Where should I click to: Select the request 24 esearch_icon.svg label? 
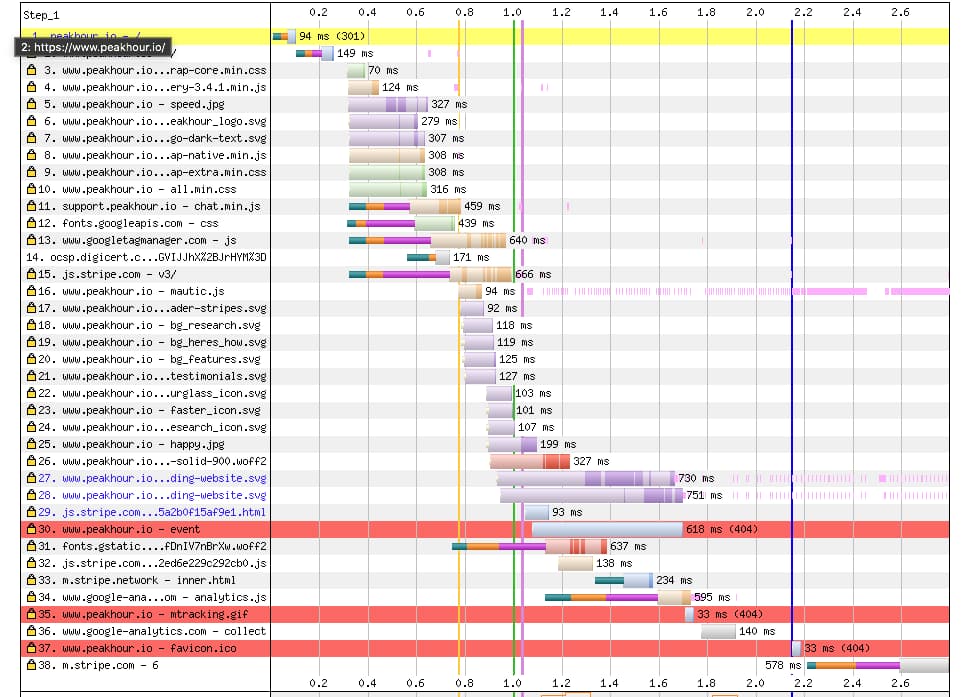152,427
